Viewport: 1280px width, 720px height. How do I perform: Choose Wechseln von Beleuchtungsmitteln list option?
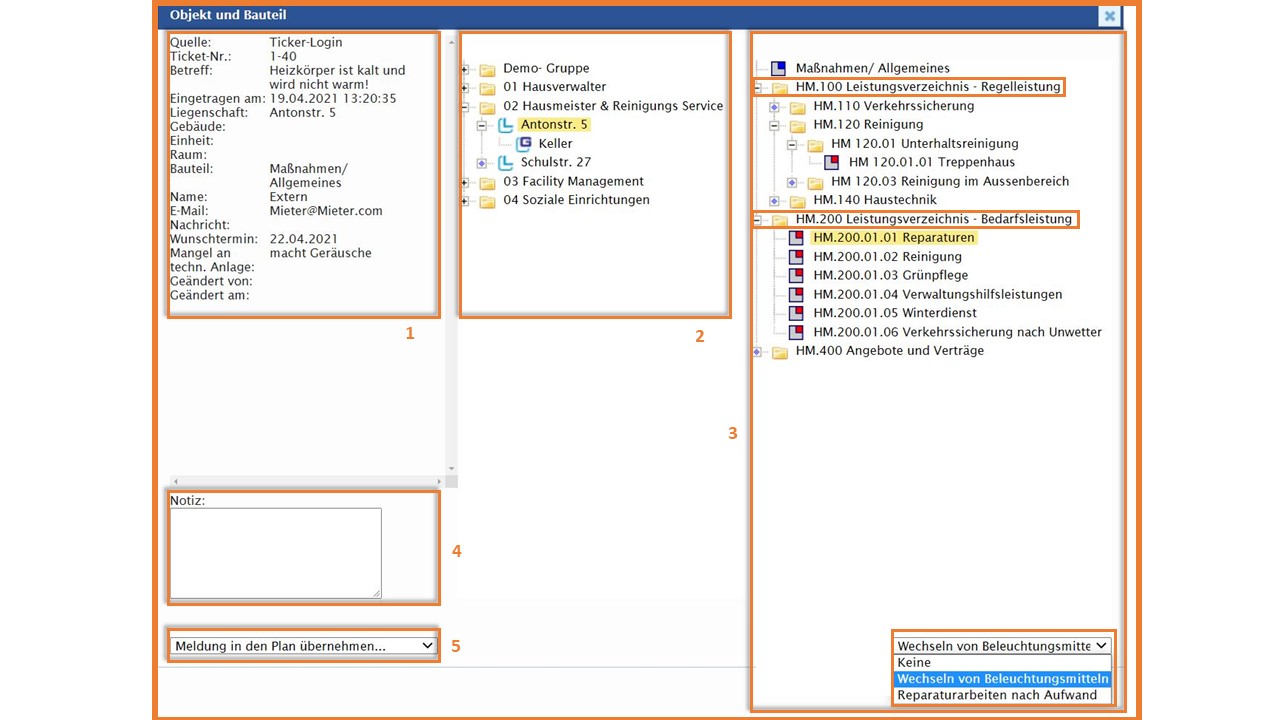(1003, 679)
